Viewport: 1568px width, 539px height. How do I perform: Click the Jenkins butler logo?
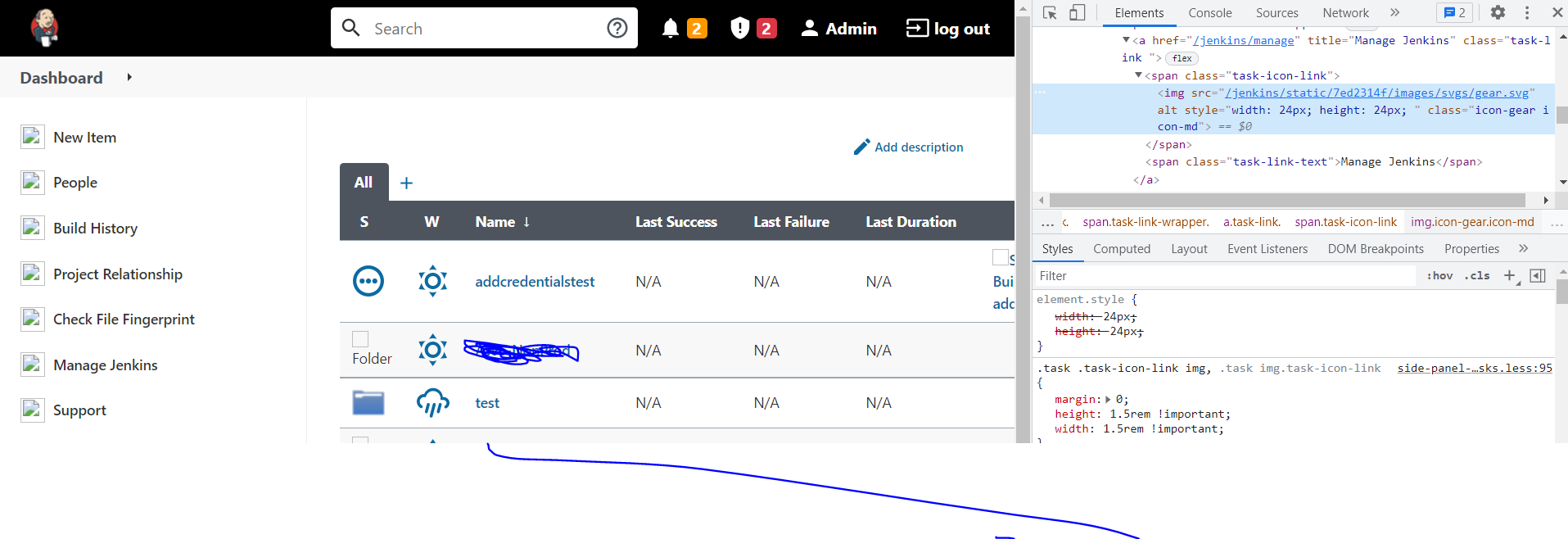pyautogui.click(x=45, y=28)
